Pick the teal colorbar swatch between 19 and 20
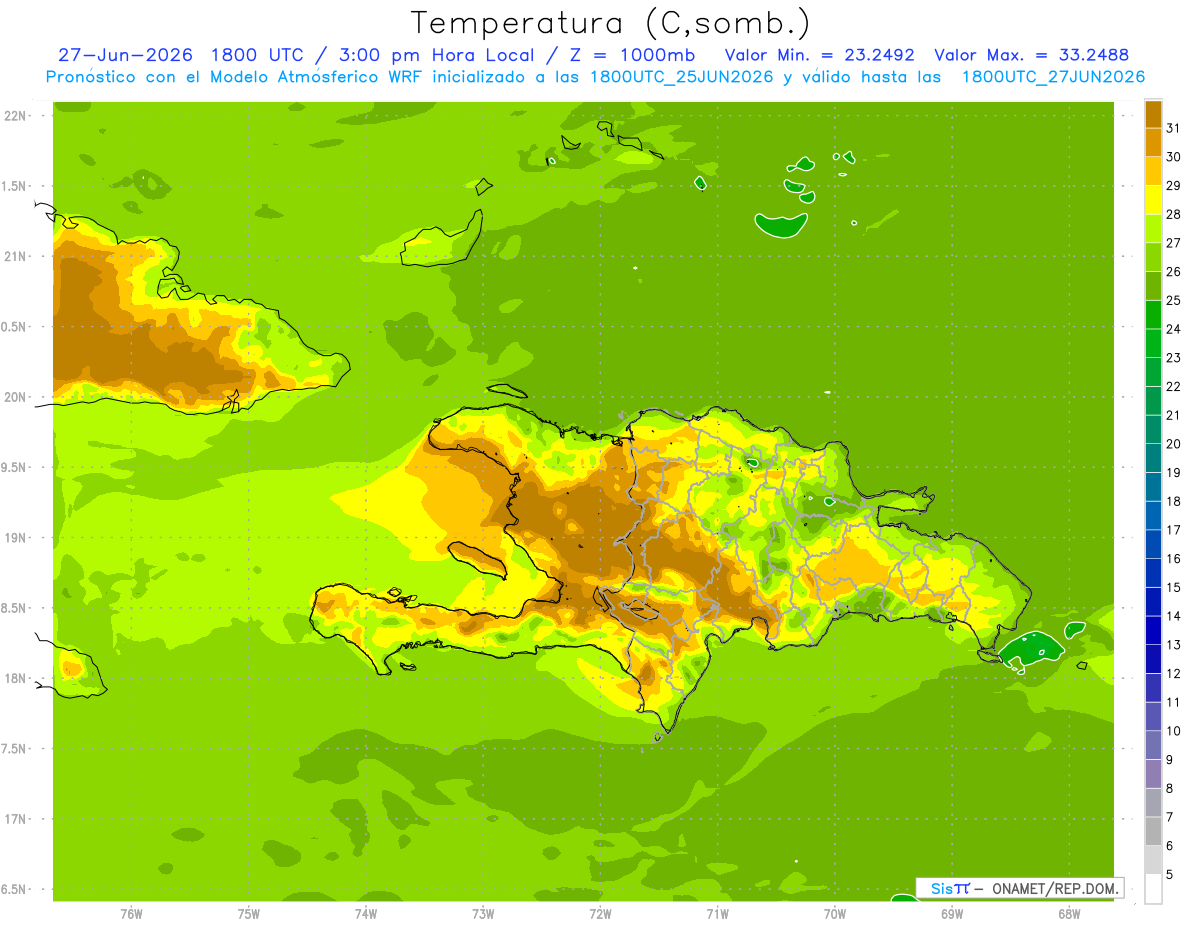1200x927 pixels. (x=1153, y=458)
